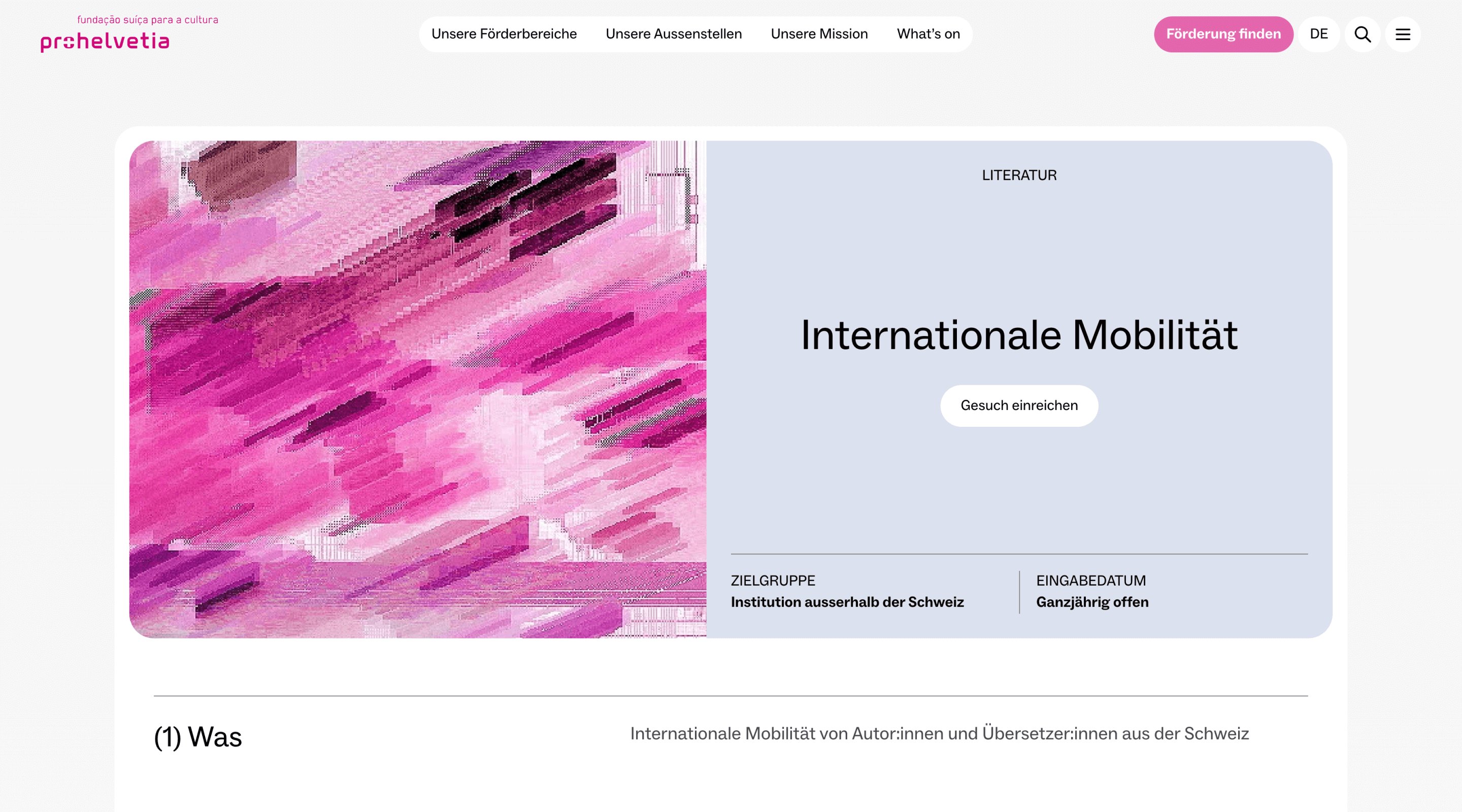This screenshot has height=812, width=1462.
Task: Open Unsere Aussenstellen menu
Action: tap(673, 34)
